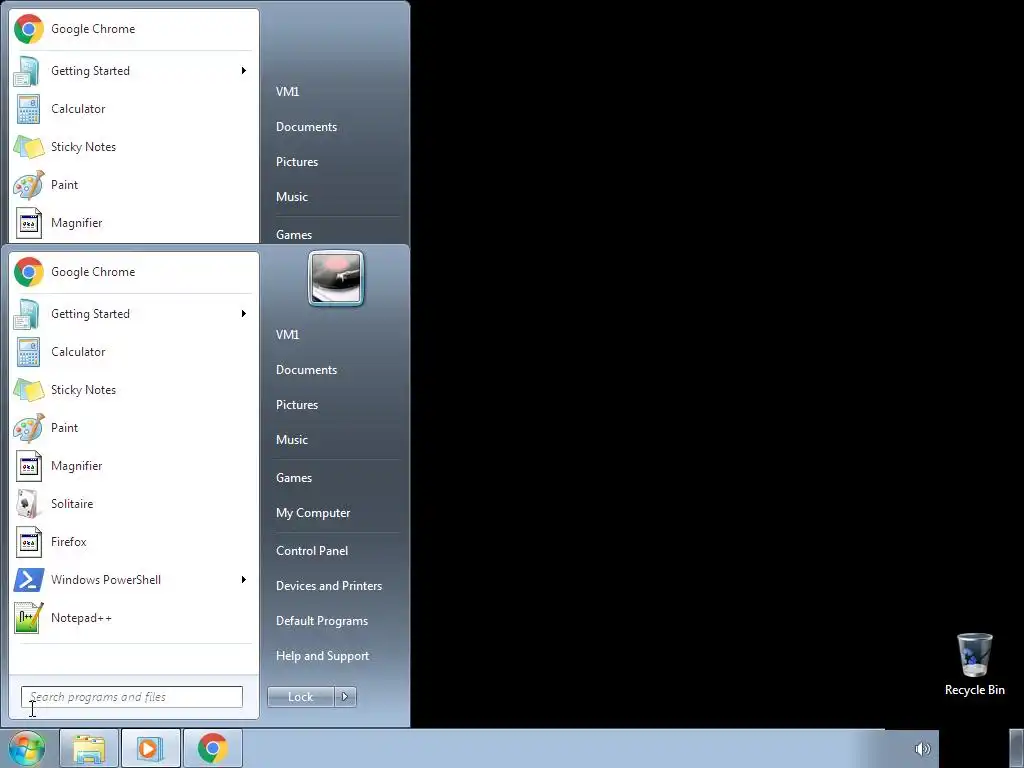Image resolution: width=1024 pixels, height=768 pixels.
Task: Open Music in the upper duplicated menu
Action: click(x=291, y=197)
